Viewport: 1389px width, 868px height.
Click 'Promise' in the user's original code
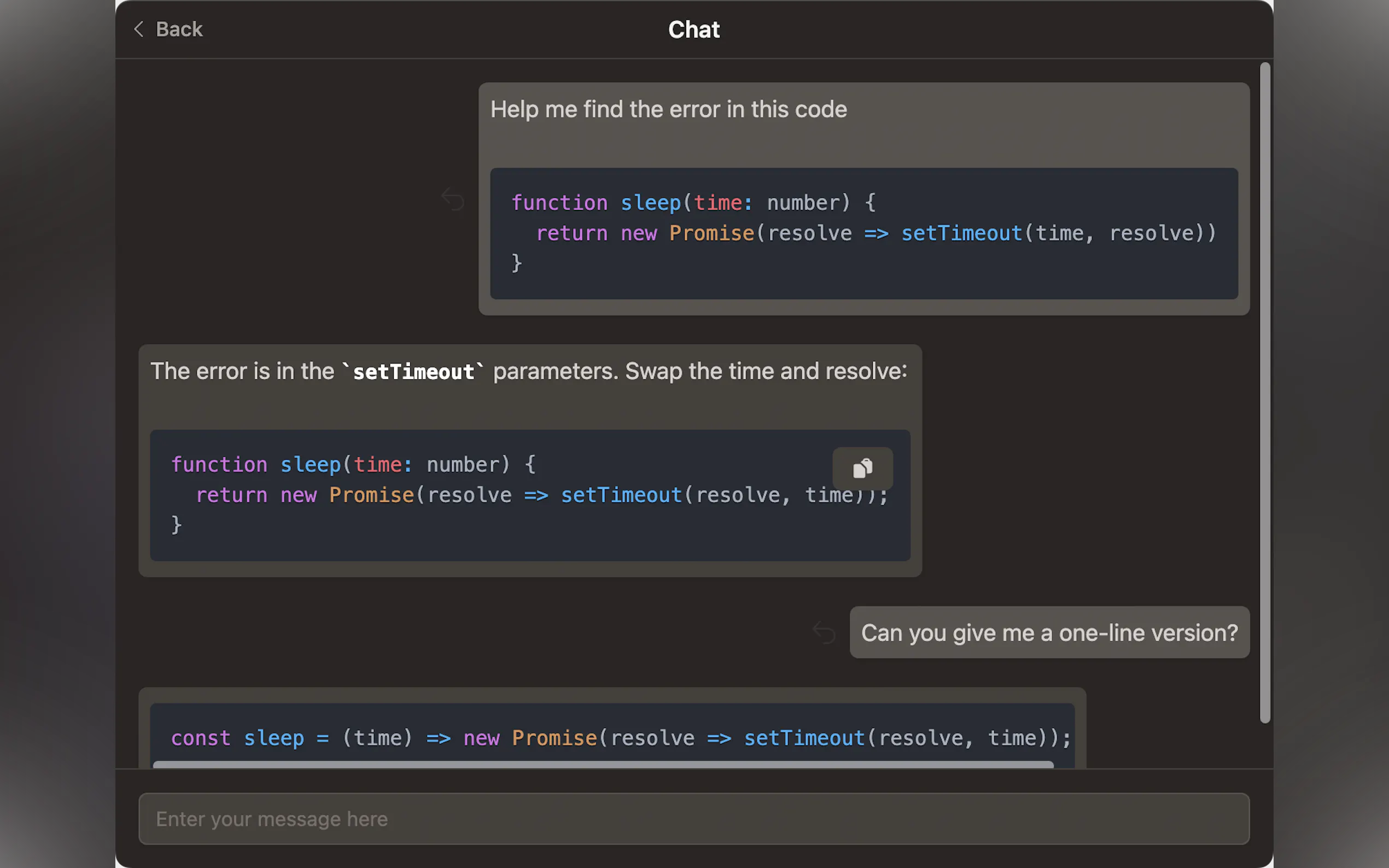711,233
